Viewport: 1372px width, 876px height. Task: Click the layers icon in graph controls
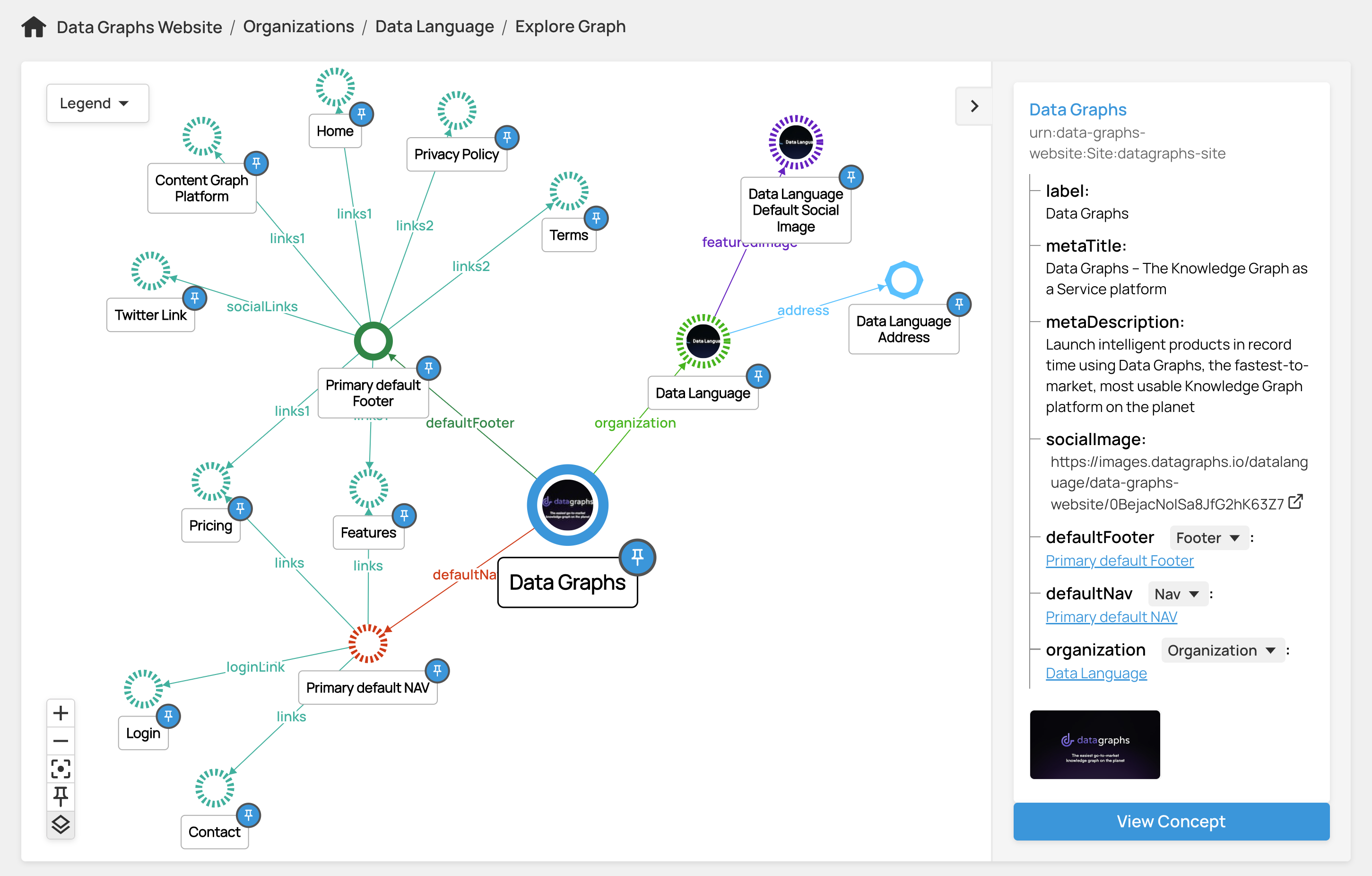[x=61, y=824]
